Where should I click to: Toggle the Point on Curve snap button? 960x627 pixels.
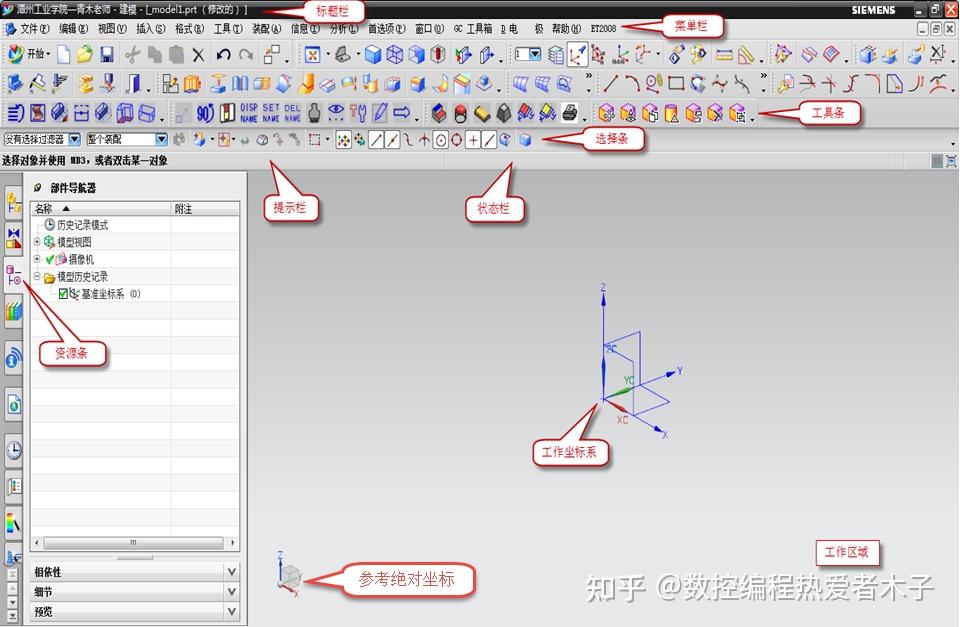click(489, 140)
